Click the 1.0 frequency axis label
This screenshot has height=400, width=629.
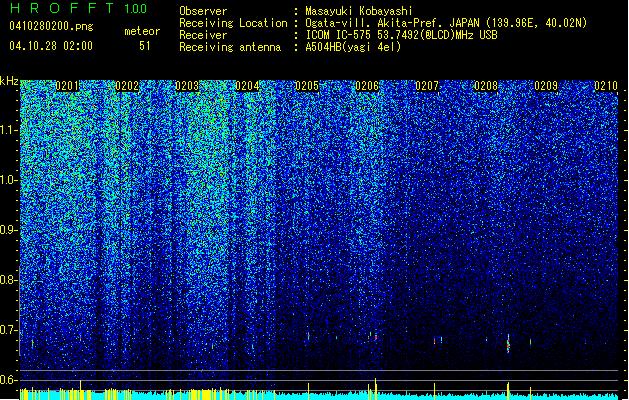[9, 180]
